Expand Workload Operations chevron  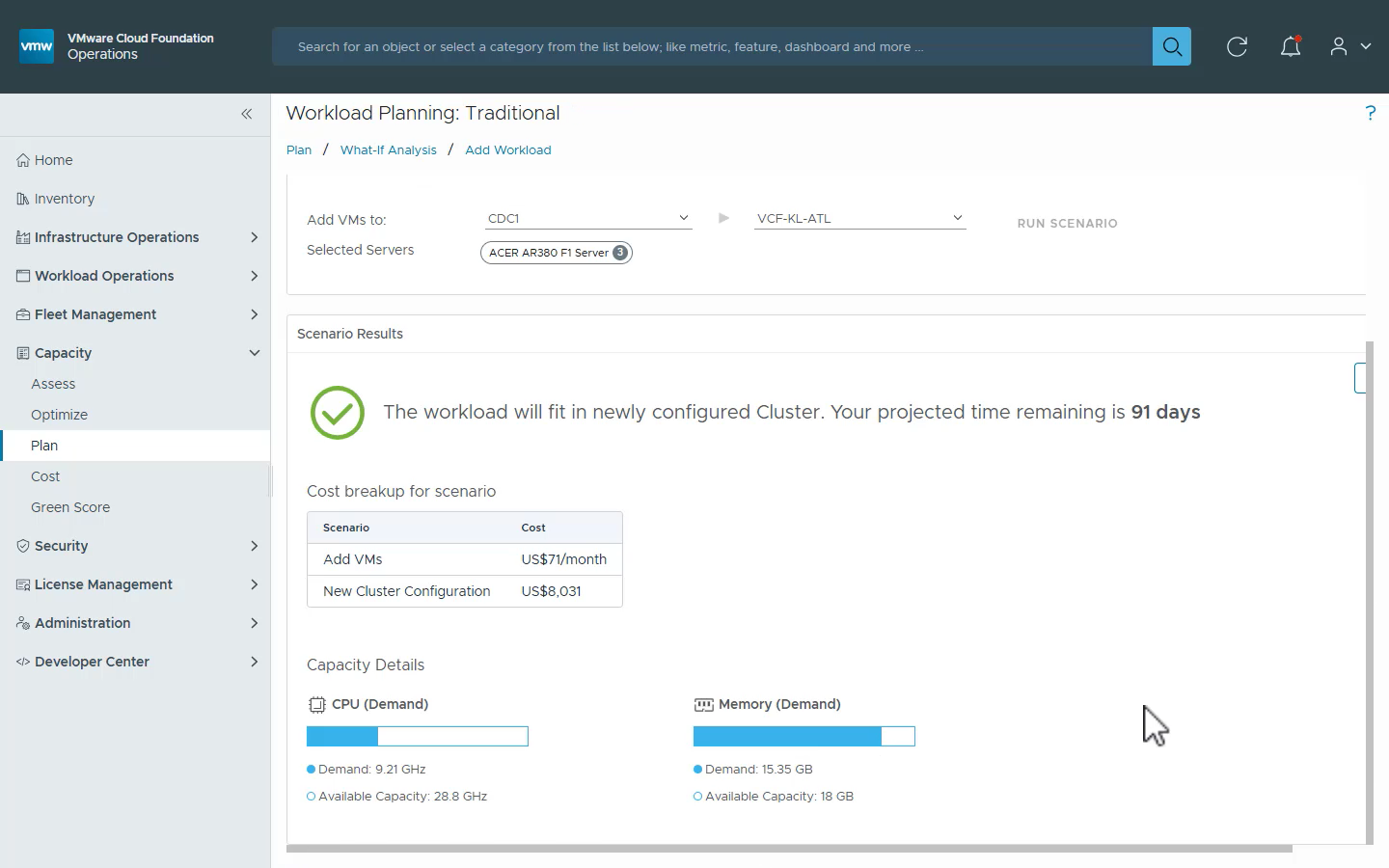pyautogui.click(x=255, y=276)
